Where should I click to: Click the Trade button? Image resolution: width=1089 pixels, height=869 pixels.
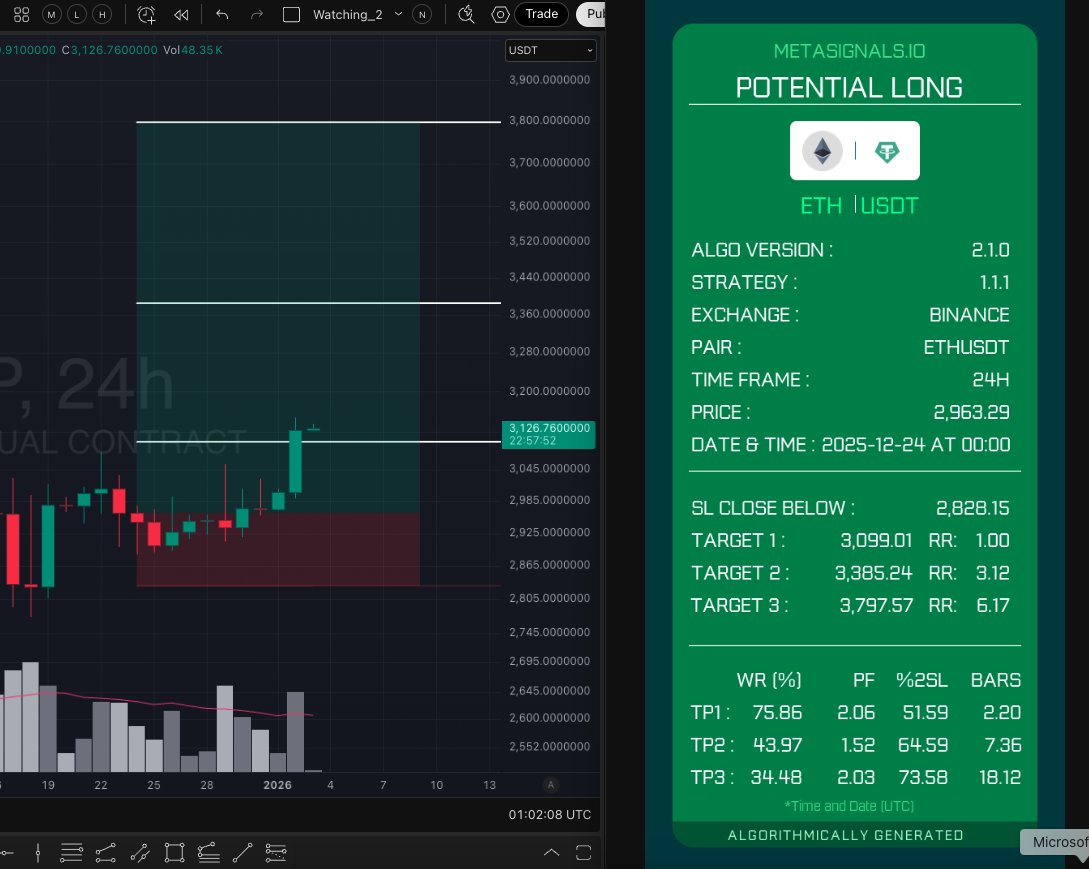(x=542, y=14)
